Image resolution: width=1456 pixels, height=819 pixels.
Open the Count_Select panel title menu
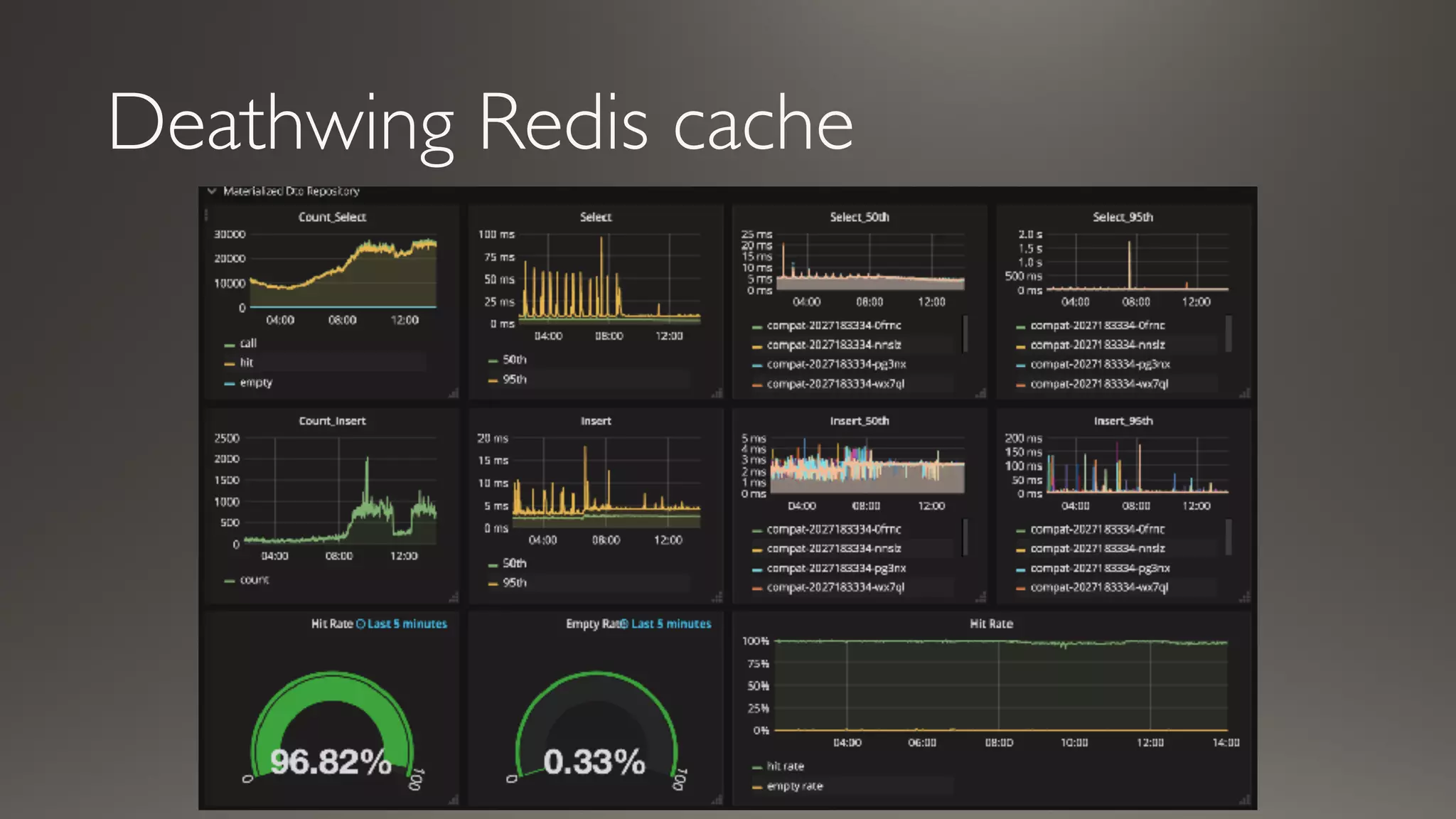(x=332, y=217)
